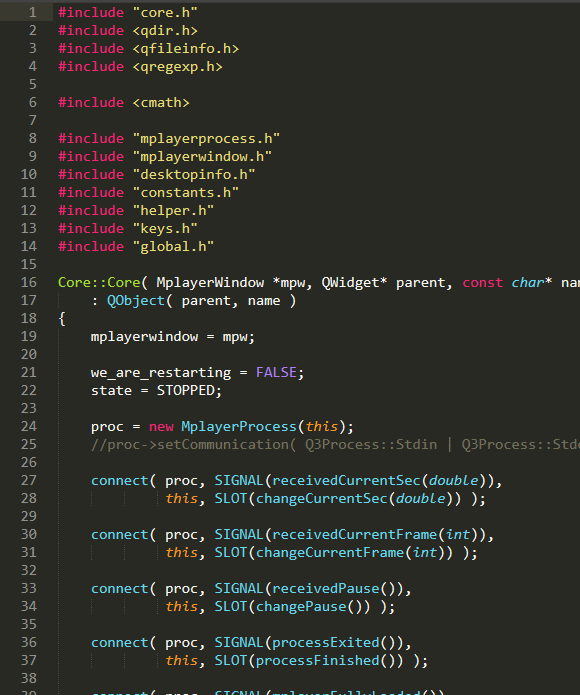Click the <cmath> include
The height and width of the screenshot is (695, 580).
(x=161, y=102)
